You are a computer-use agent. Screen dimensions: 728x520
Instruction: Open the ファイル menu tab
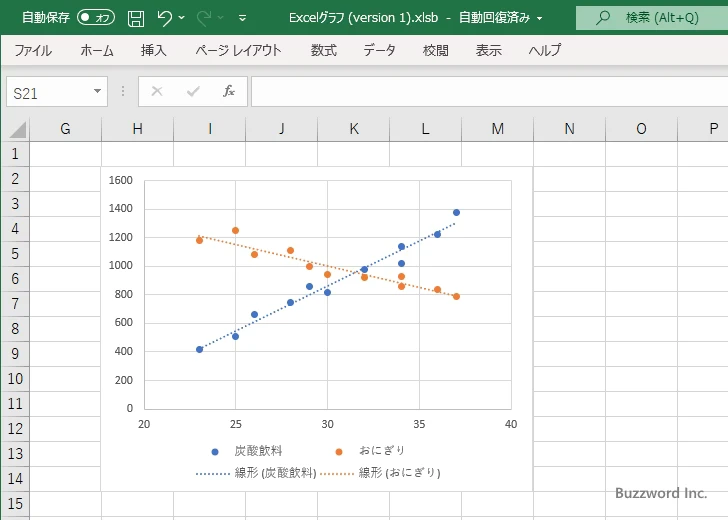33,50
